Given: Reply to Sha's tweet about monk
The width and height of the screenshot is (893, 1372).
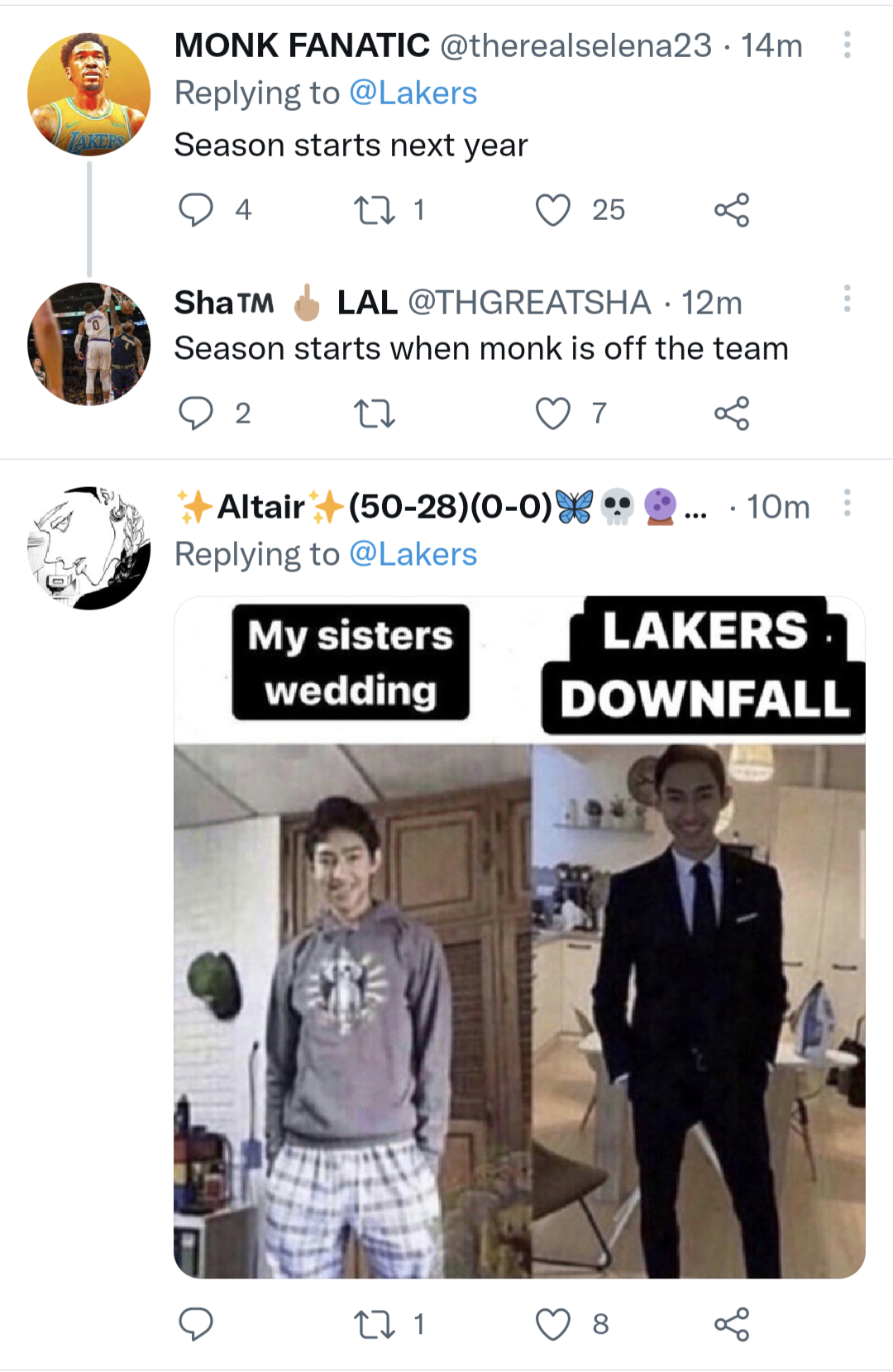Looking at the screenshot, I should [196, 413].
